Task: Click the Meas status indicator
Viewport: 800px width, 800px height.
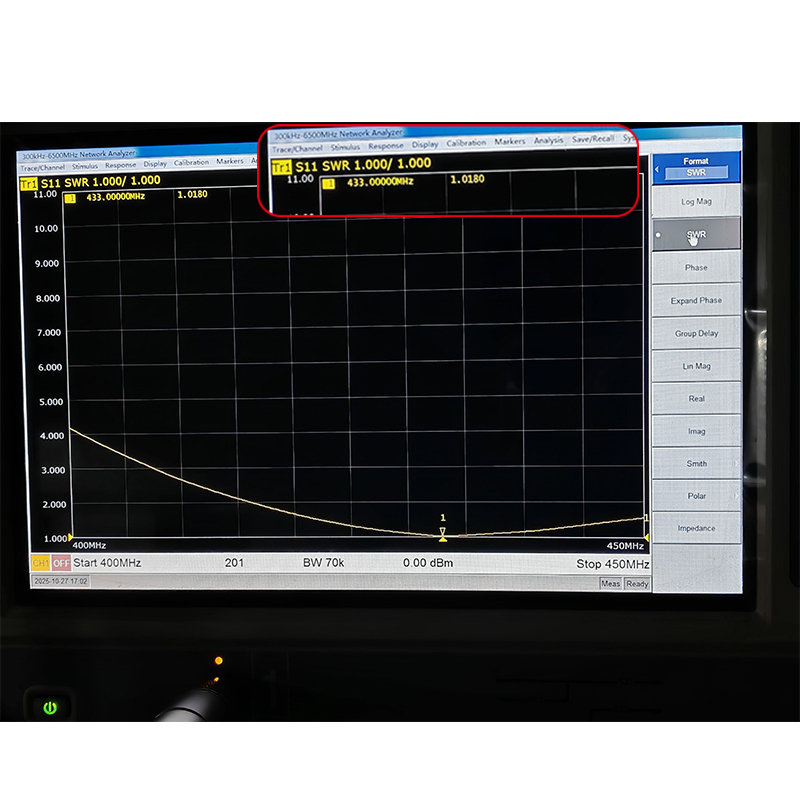Action: pyautogui.click(x=610, y=584)
